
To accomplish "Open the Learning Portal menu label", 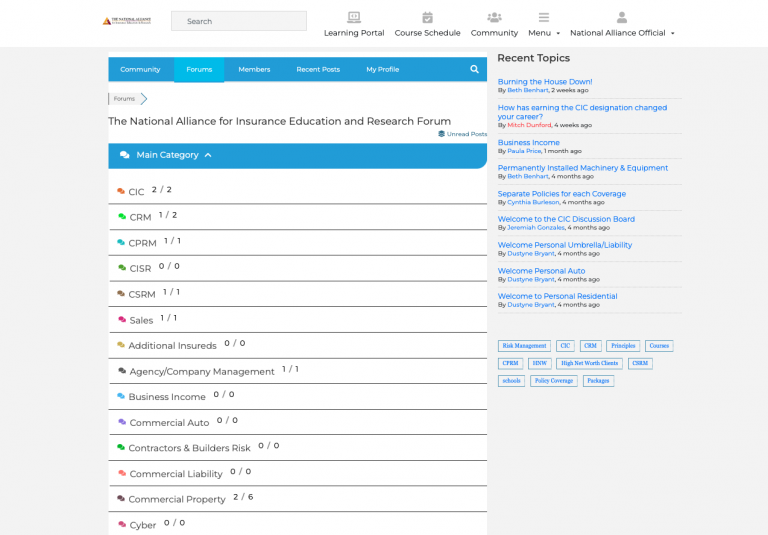I will pos(354,33).
